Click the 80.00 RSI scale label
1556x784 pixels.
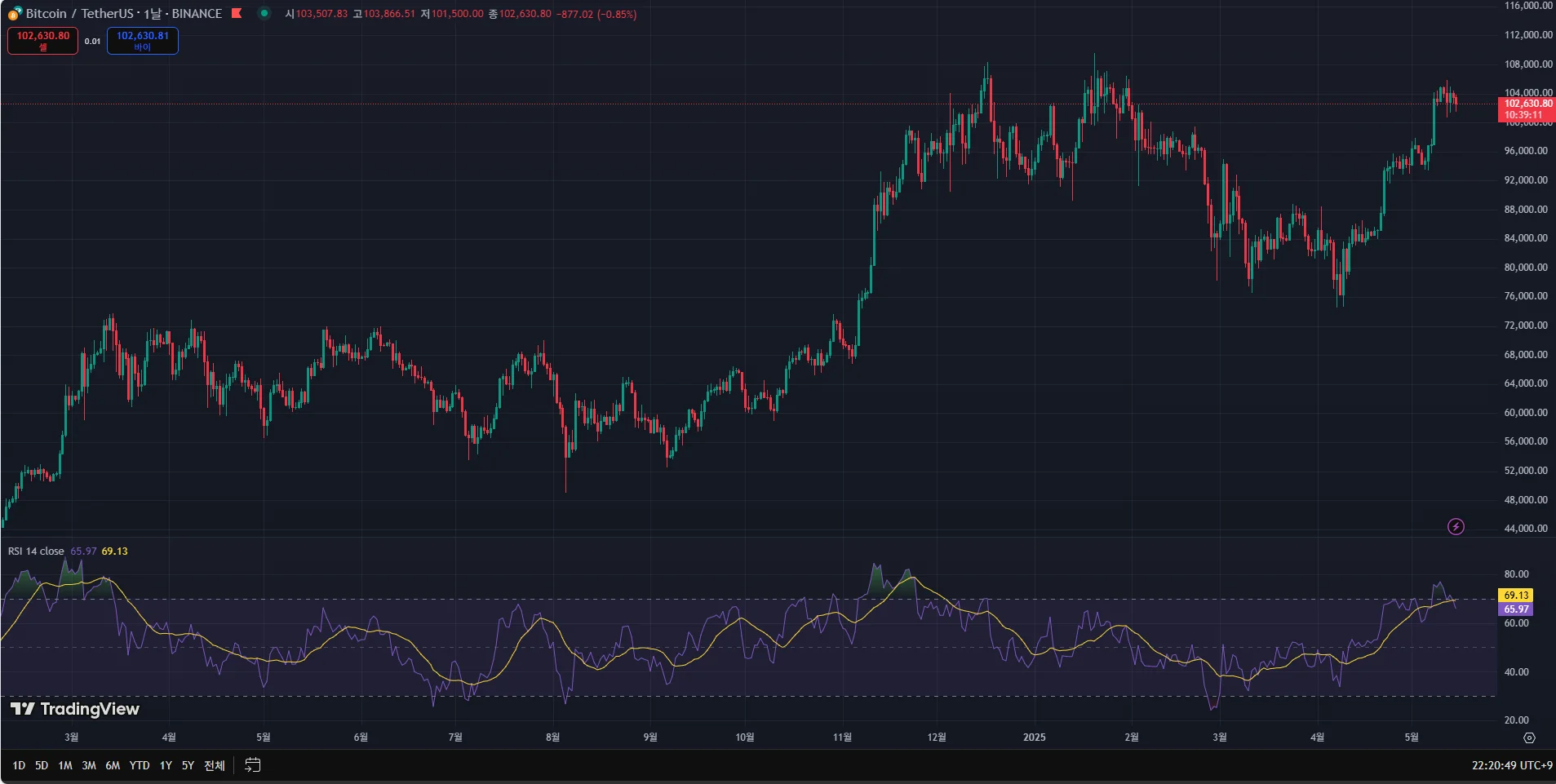pos(1516,574)
